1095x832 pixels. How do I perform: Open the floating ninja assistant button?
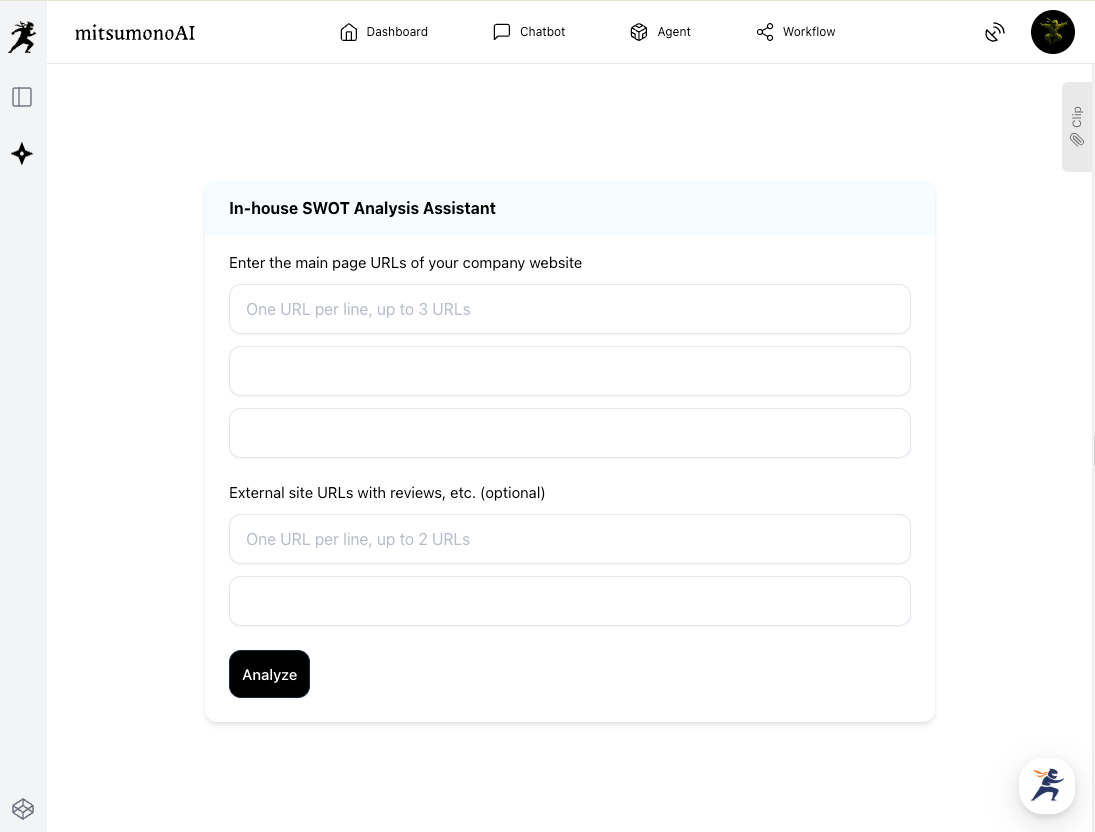point(1046,785)
